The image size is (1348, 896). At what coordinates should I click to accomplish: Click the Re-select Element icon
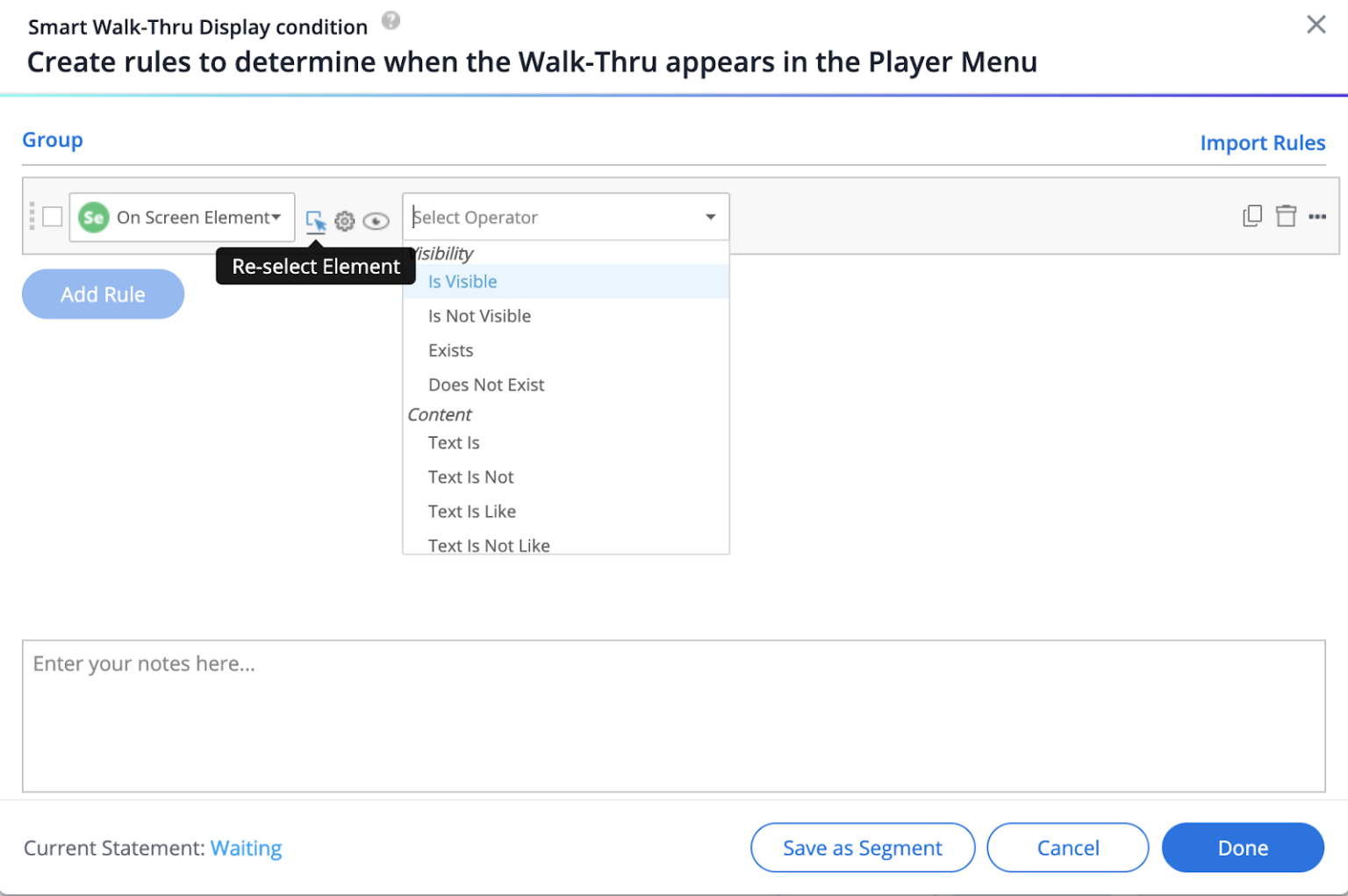point(317,221)
